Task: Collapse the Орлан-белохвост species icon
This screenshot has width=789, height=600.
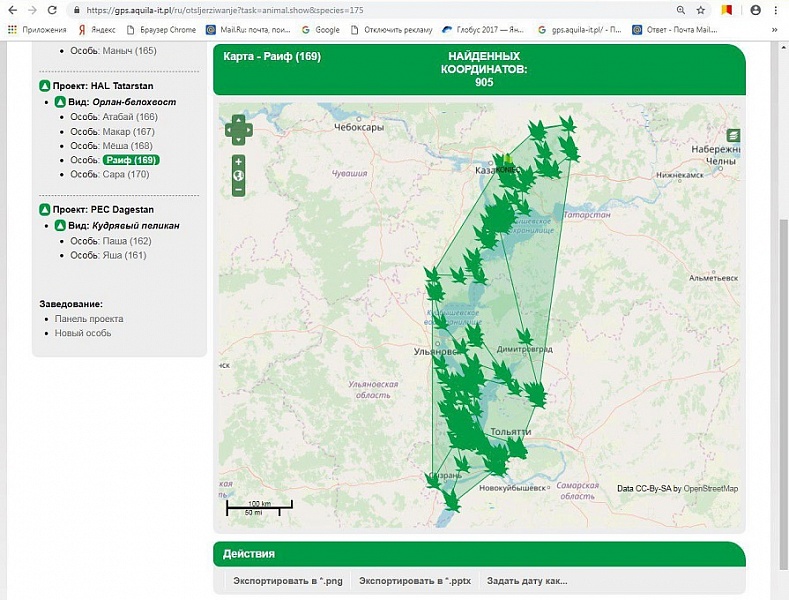Action: pos(60,102)
